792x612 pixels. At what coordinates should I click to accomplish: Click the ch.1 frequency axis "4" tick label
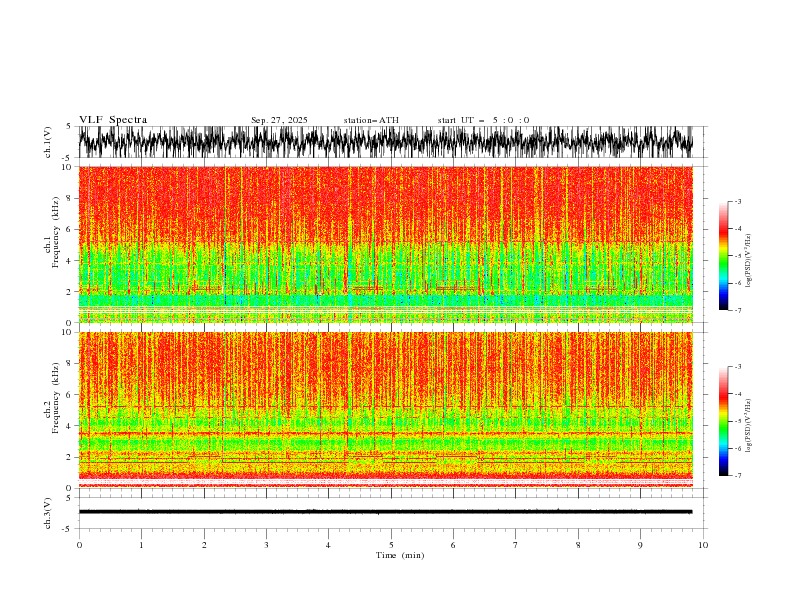pos(69,261)
